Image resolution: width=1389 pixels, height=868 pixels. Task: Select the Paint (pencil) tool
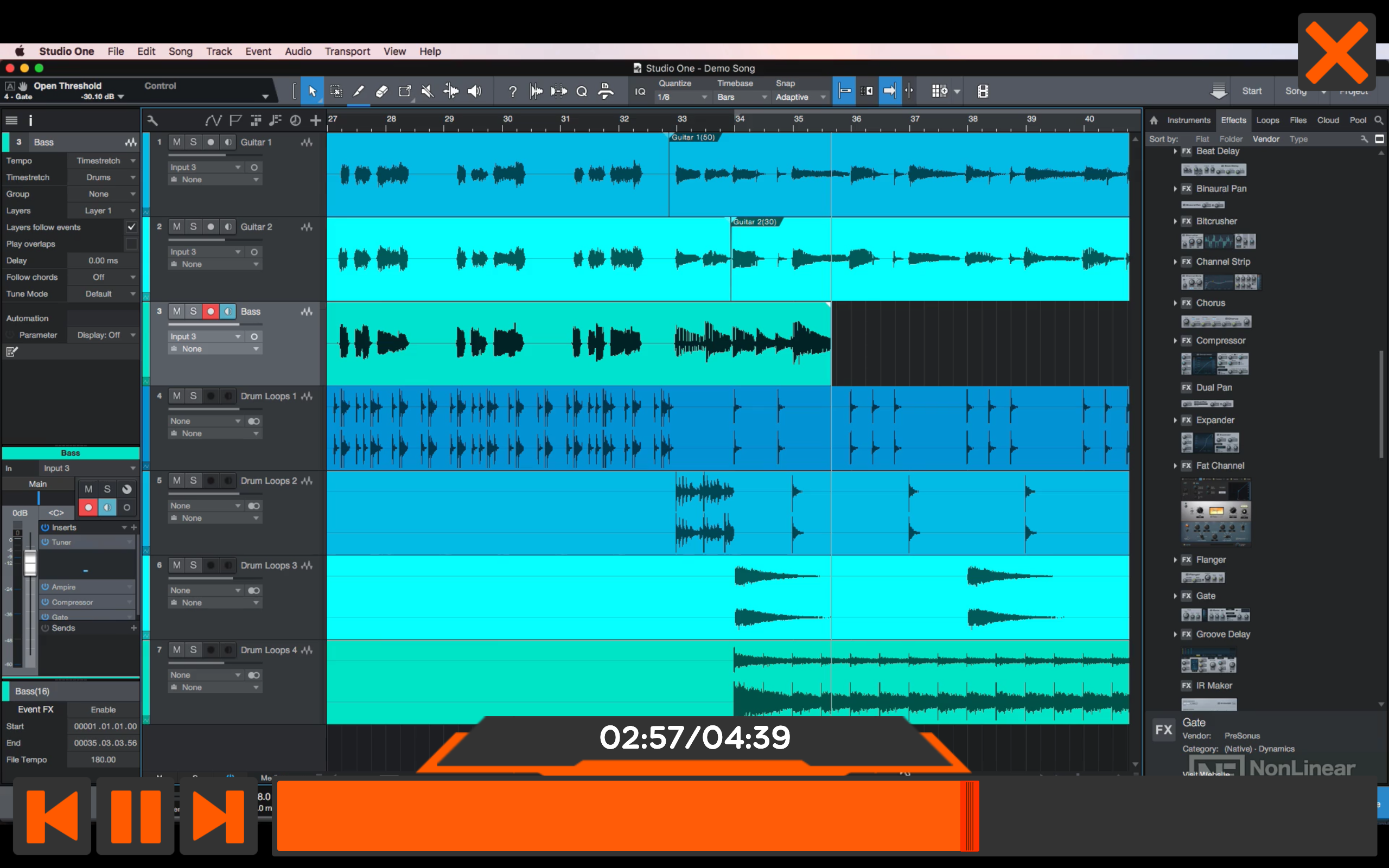[359, 91]
